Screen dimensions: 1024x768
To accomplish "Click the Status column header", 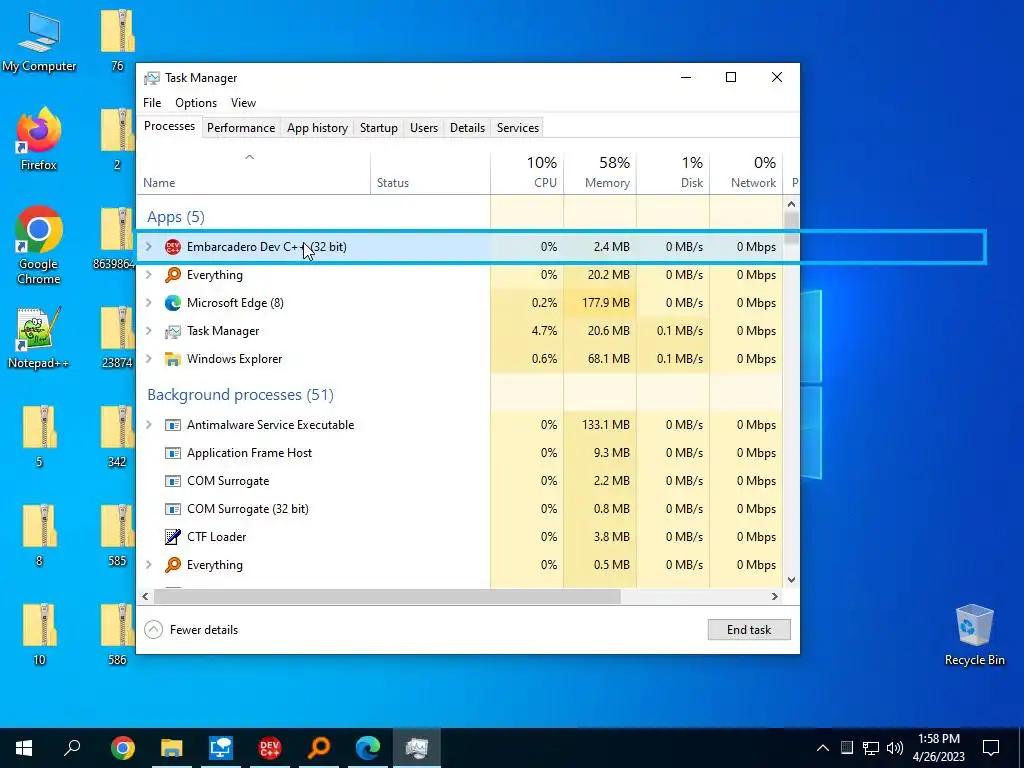I will click(x=430, y=173).
